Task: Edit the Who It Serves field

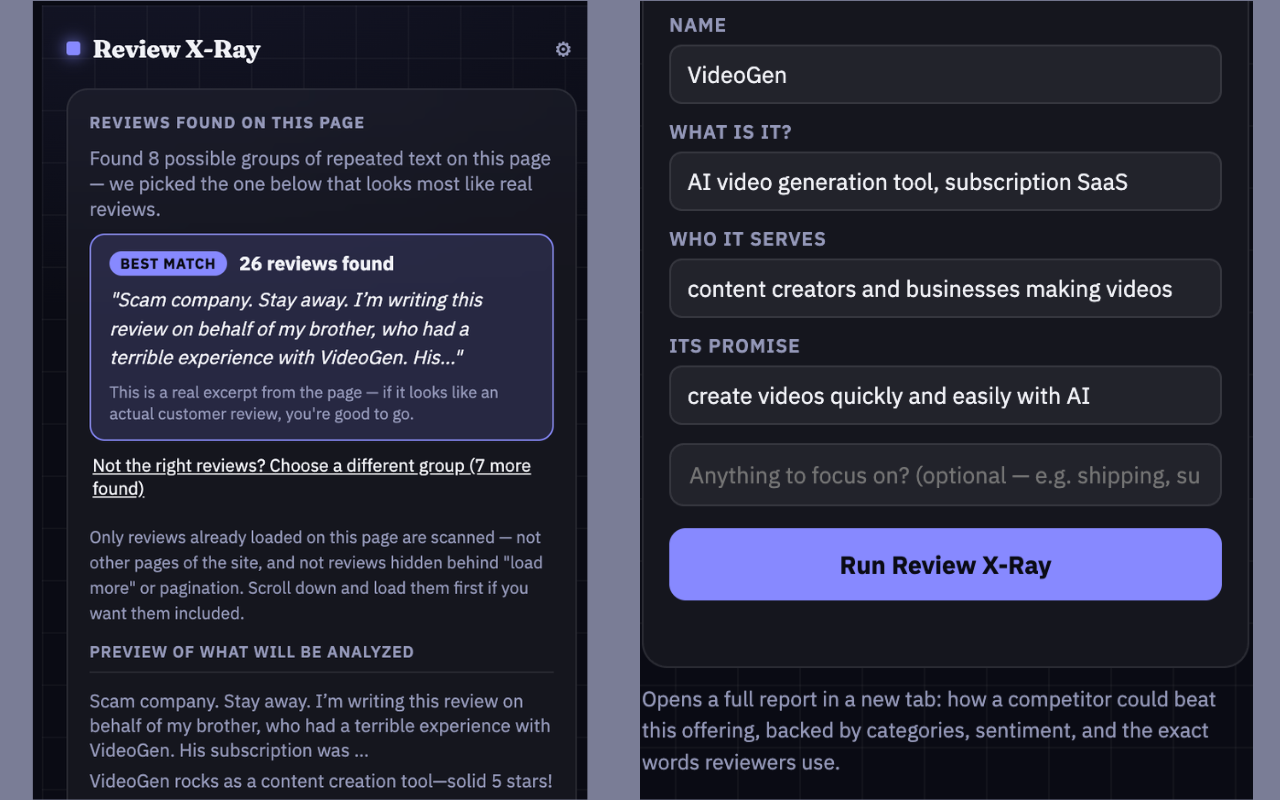Action: (945, 289)
